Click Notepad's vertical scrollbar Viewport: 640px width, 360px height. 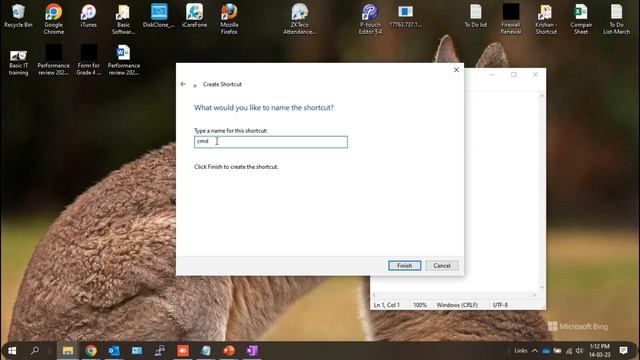(x=542, y=191)
